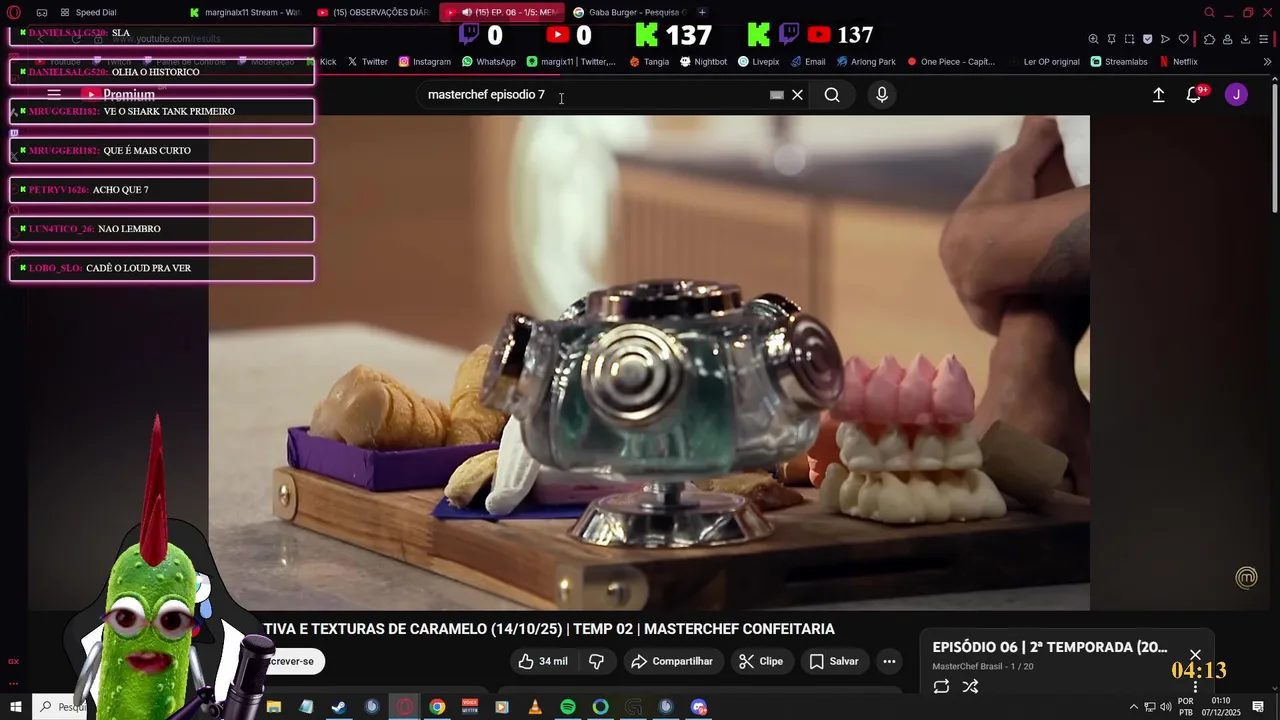Open the Opera menu logo

pyautogui.click(x=14, y=12)
